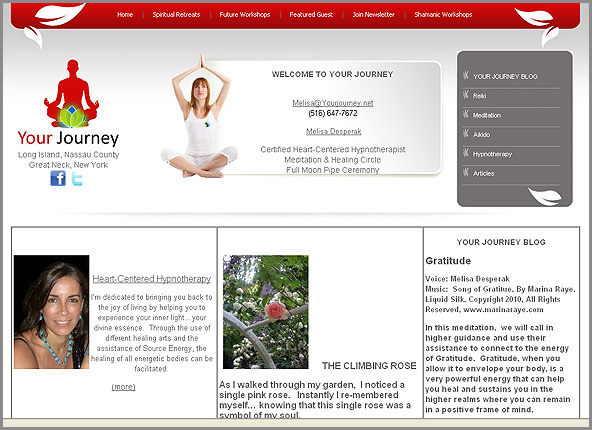
Task: Click the leaf bullet beside Aikido
Action: [466, 133]
